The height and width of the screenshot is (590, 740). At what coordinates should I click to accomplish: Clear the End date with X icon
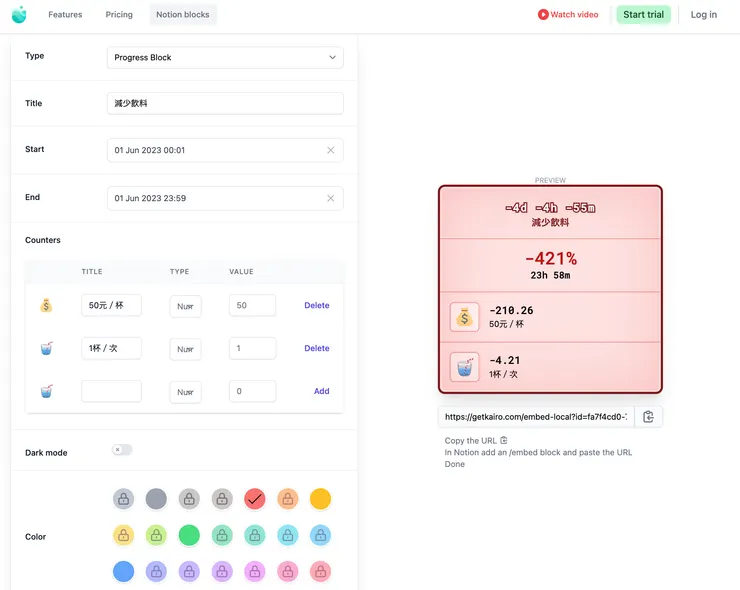point(331,198)
